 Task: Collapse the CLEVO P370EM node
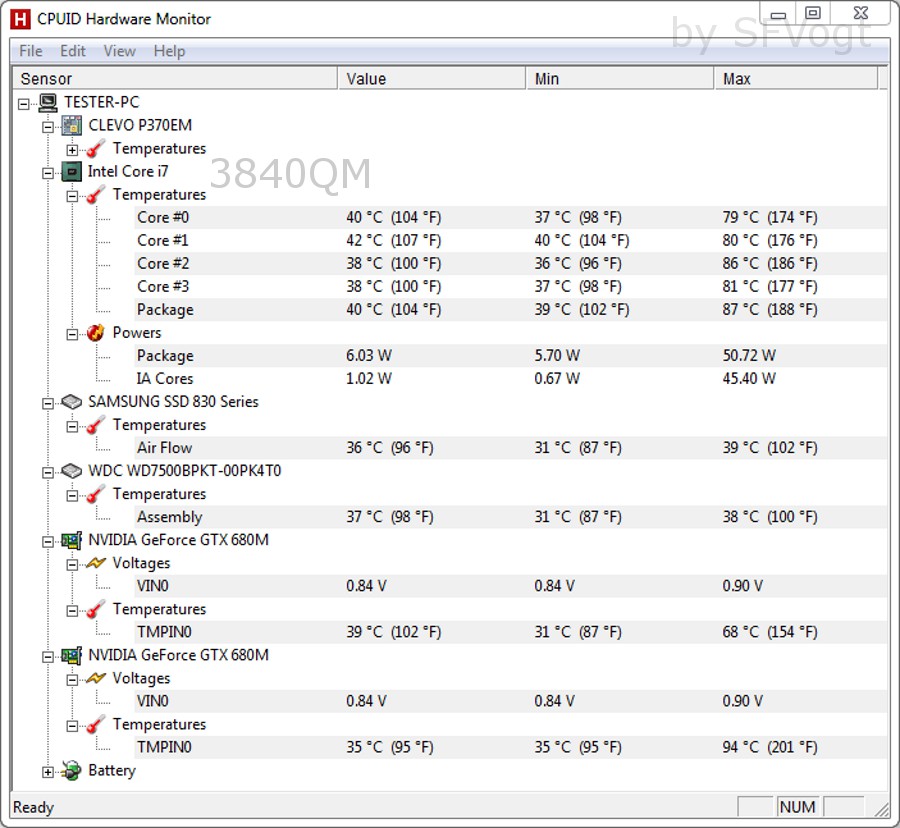48,127
